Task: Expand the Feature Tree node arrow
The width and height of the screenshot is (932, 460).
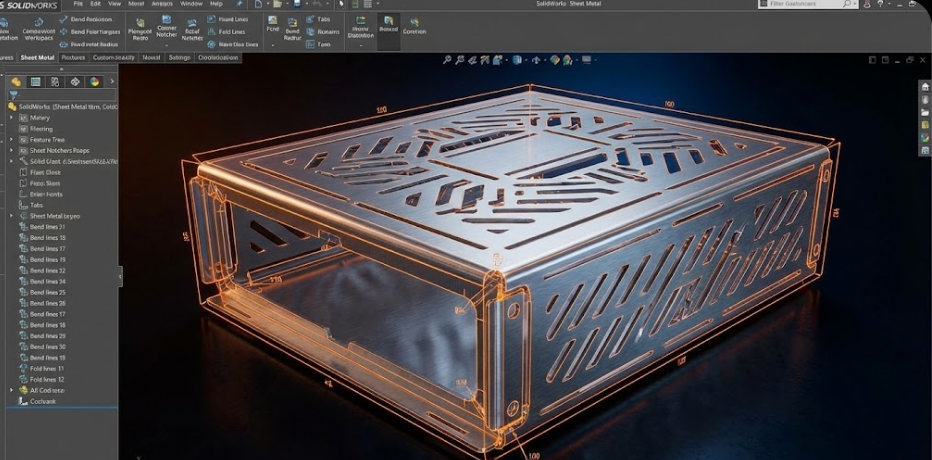Action: 12,139
